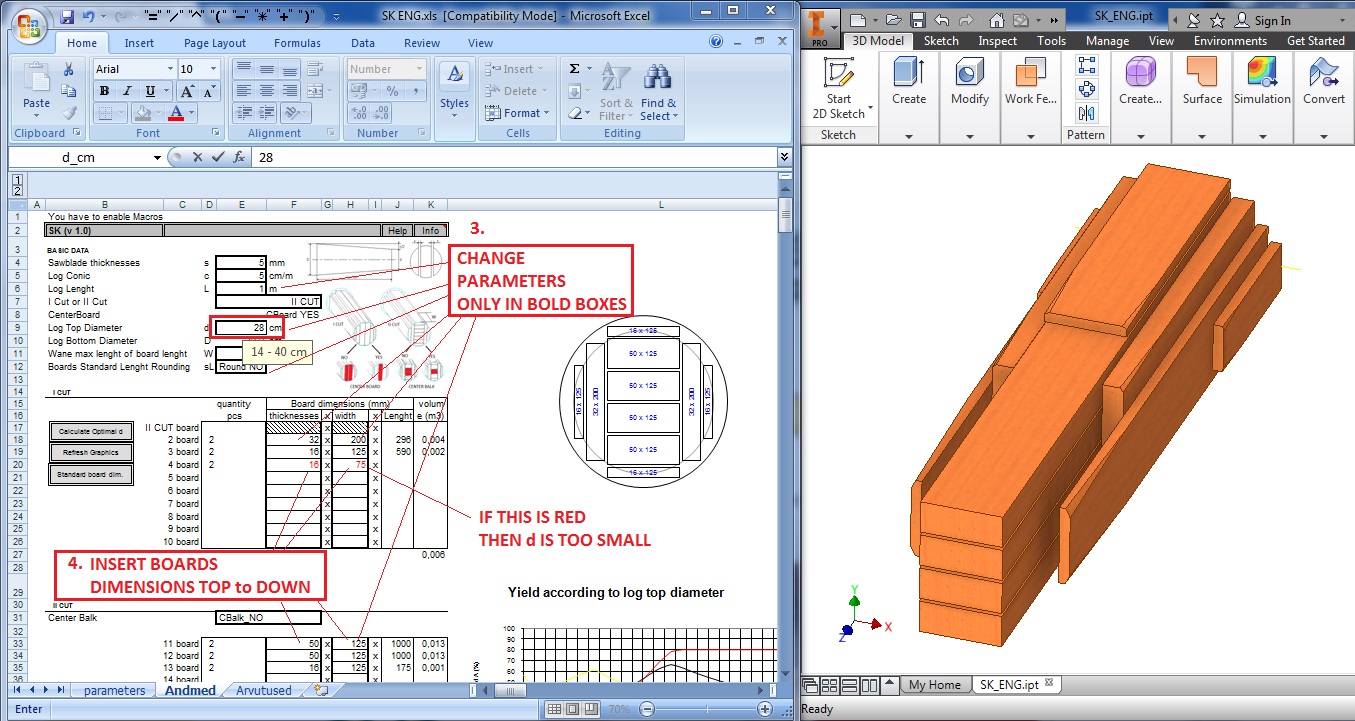The width and height of the screenshot is (1355, 721).
Task: Switch to the Arvutused sheet tab
Action: coord(264,690)
